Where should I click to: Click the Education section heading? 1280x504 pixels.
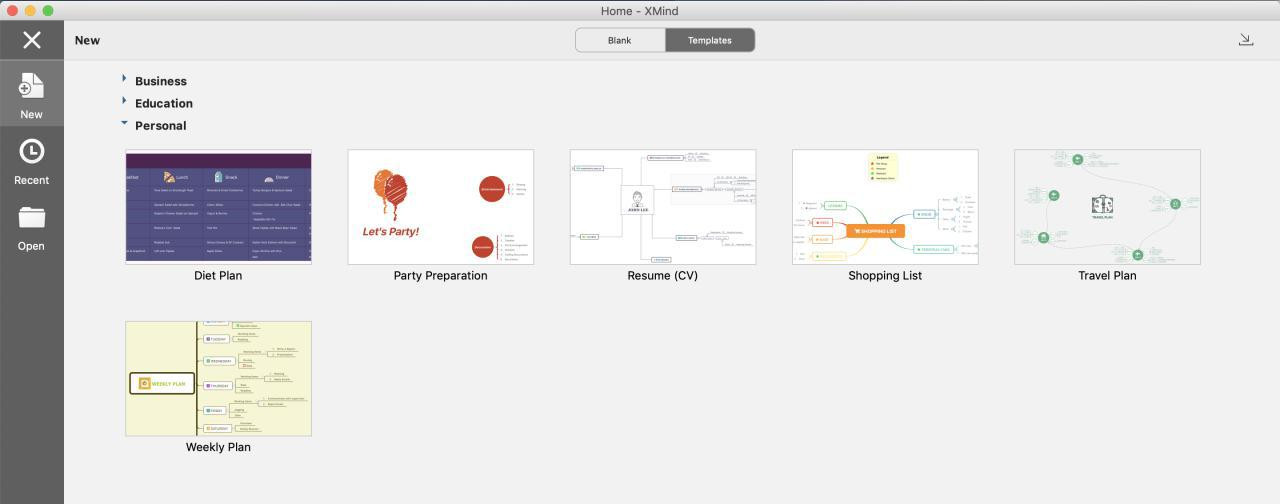tap(164, 104)
